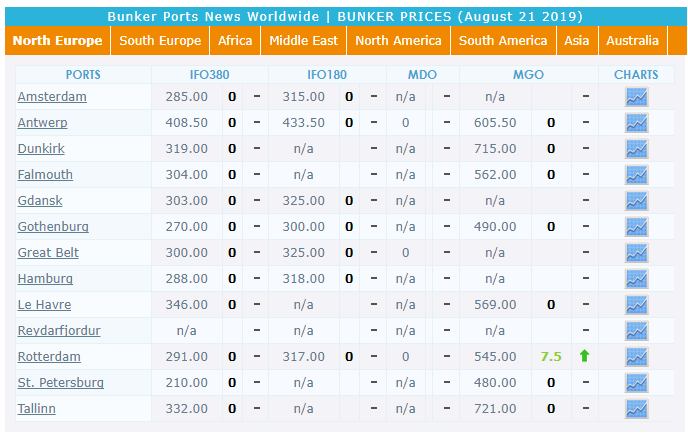Switch to the Asia tab
This screenshot has height=441, width=688.
coord(577,40)
